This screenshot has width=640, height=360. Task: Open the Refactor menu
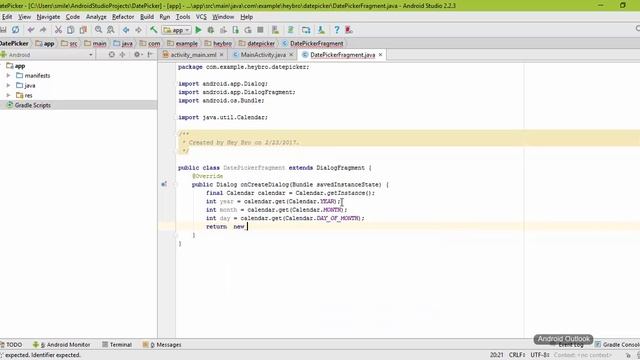(x=123, y=17)
